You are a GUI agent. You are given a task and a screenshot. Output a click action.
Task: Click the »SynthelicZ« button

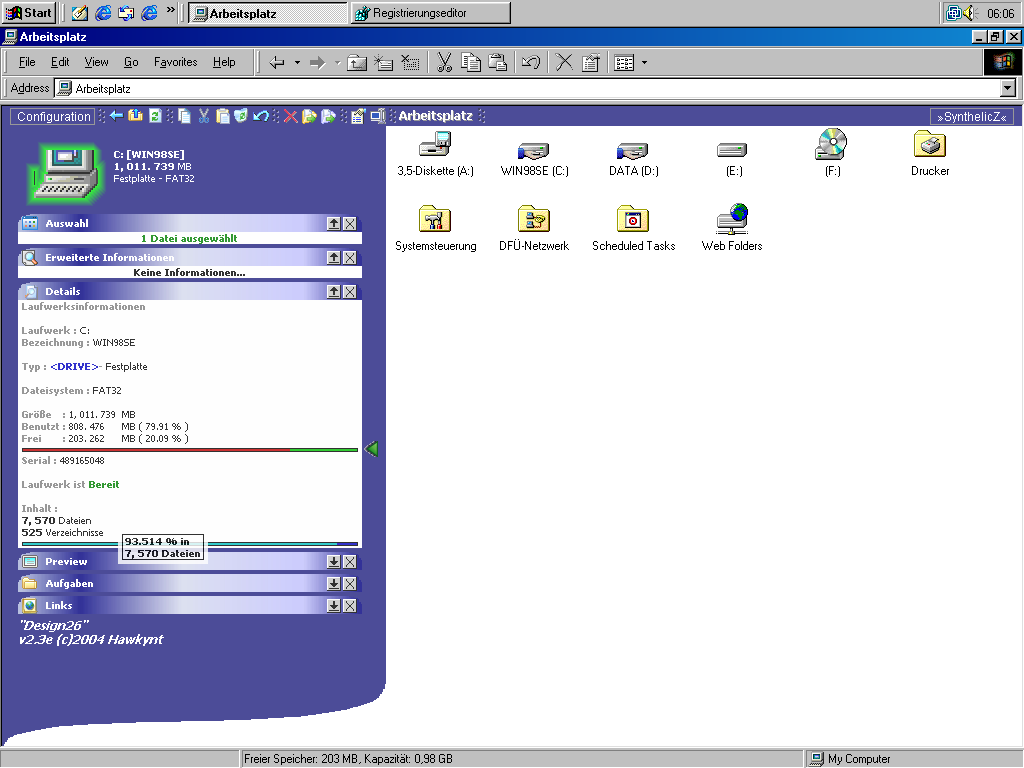coord(972,116)
